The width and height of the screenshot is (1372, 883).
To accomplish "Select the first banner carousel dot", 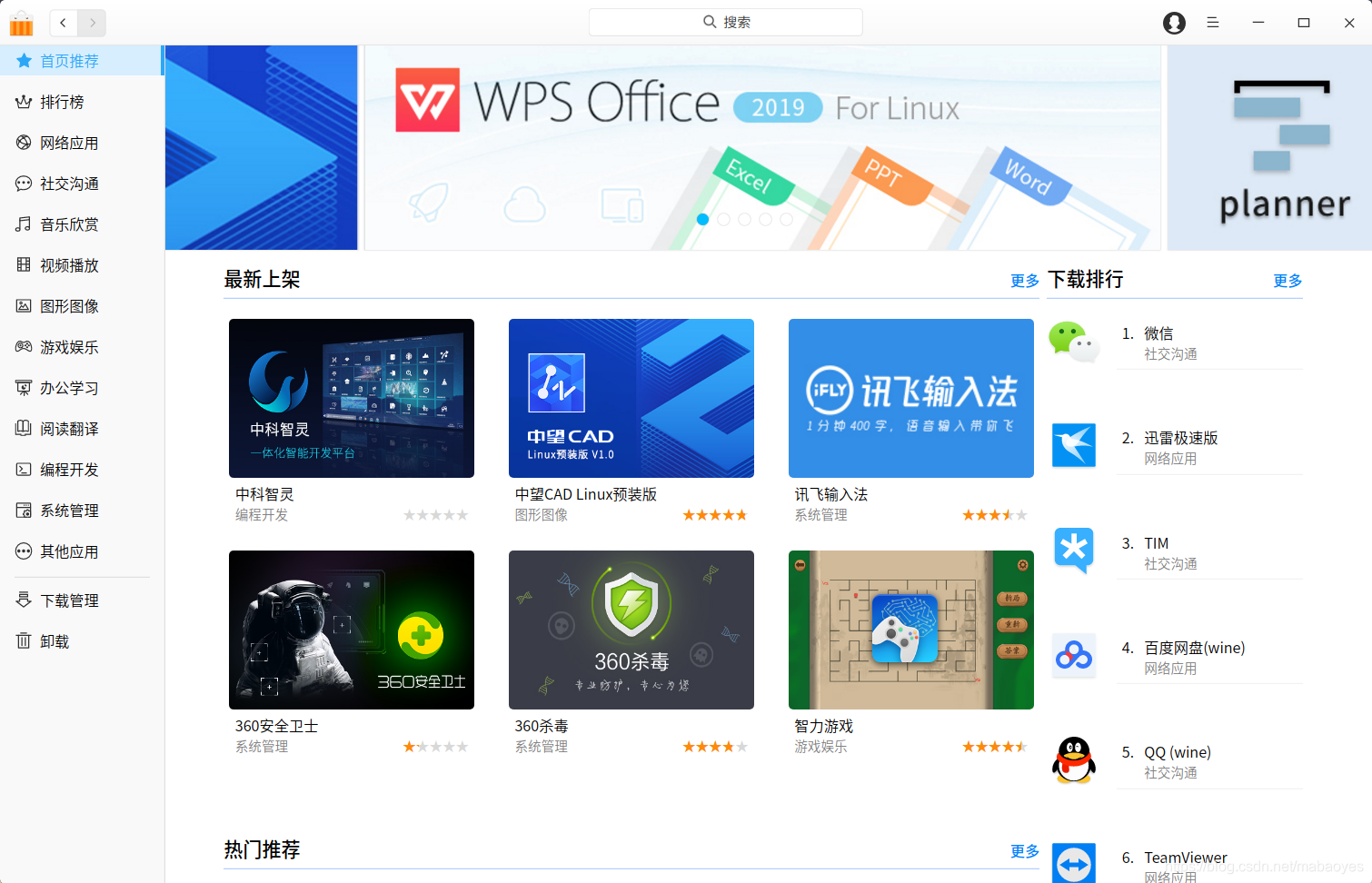I will pyautogui.click(x=702, y=219).
